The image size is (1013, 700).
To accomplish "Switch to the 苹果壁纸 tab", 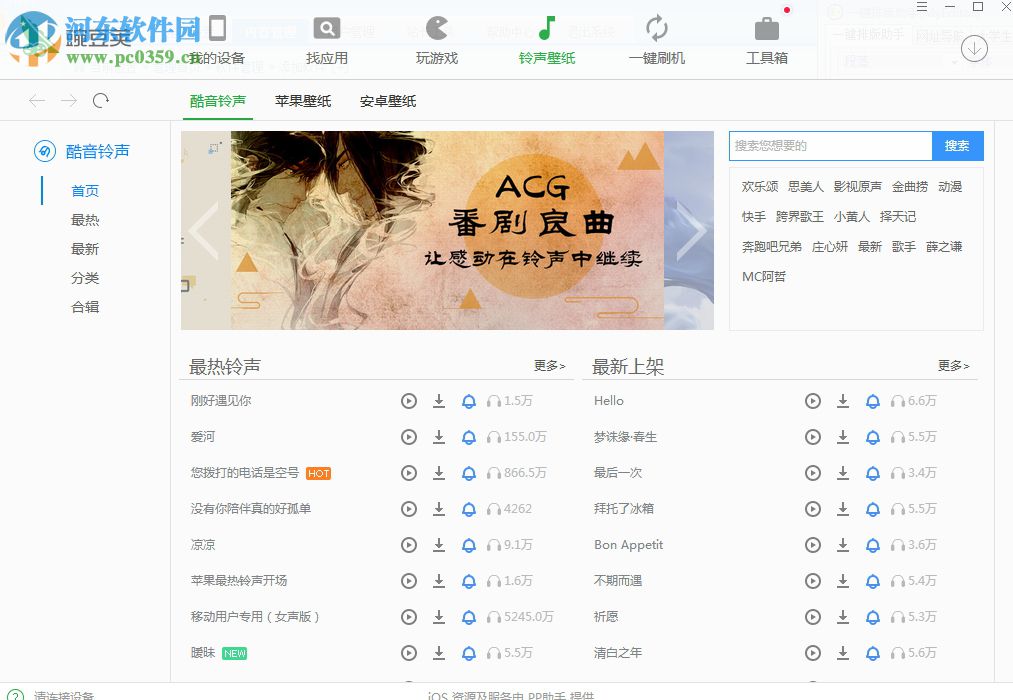I will coord(302,101).
